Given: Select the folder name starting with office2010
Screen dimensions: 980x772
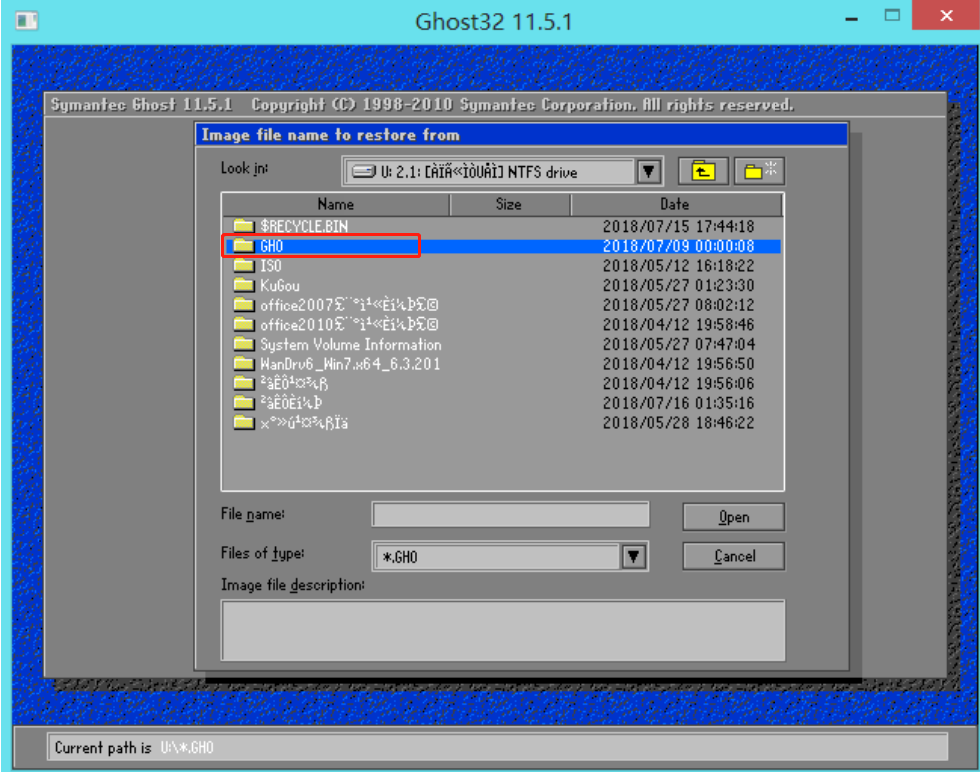Looking at the screenshot, I should 349,324.
